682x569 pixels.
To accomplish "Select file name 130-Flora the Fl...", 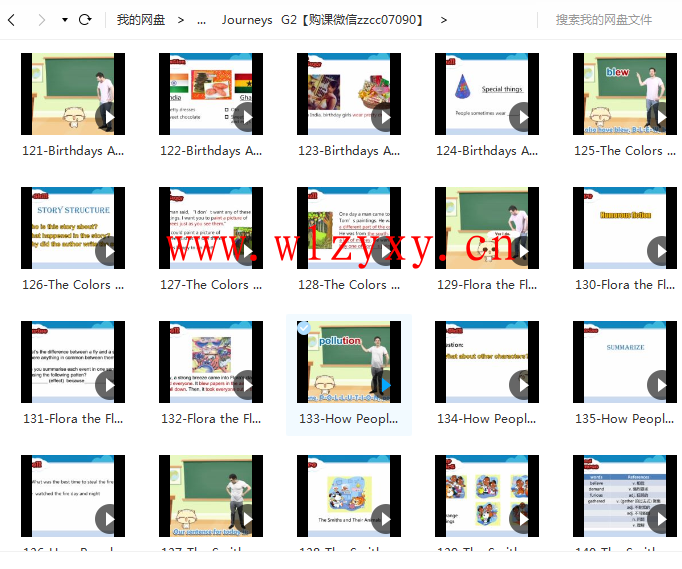I will pyautogui.click(x=625, y=284).
